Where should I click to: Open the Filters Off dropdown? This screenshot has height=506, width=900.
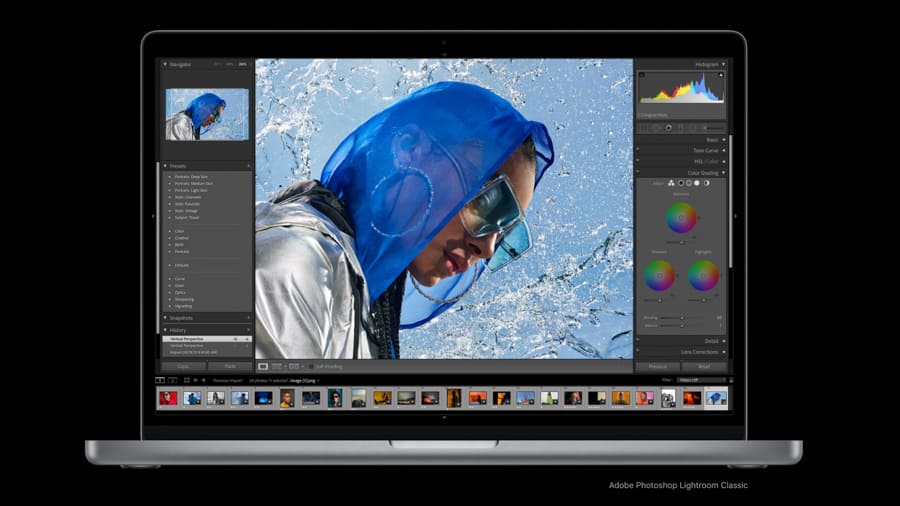[x=702, y=380]
